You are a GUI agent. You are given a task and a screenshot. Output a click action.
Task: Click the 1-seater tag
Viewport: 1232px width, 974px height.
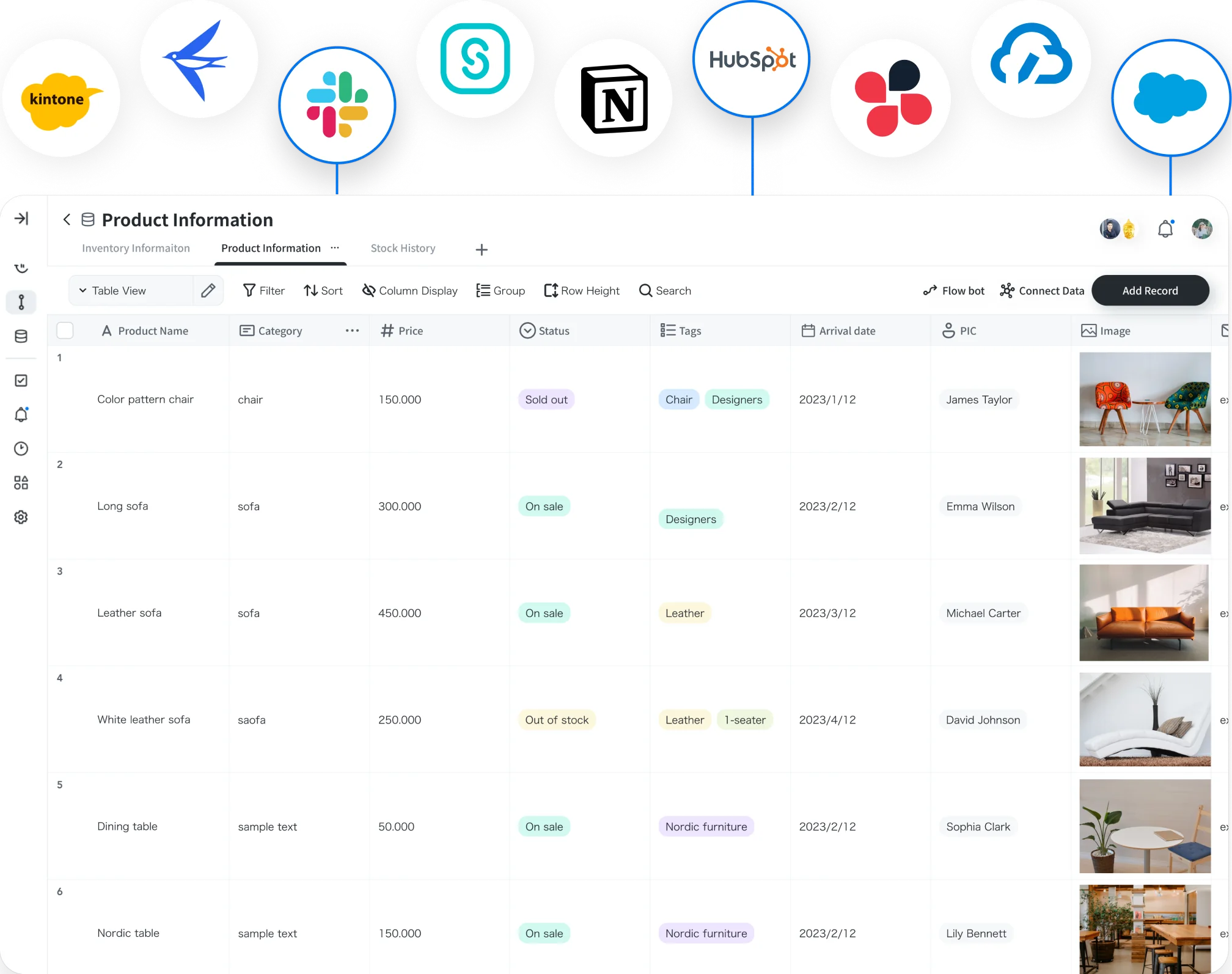point(745,720)
